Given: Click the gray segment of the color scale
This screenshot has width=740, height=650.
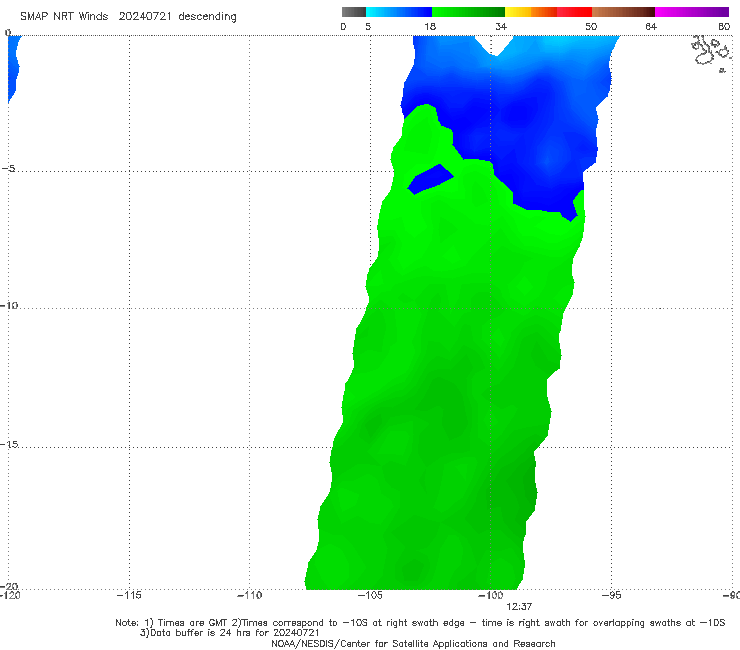Looking at the screenshot, I should click(353, 12).
